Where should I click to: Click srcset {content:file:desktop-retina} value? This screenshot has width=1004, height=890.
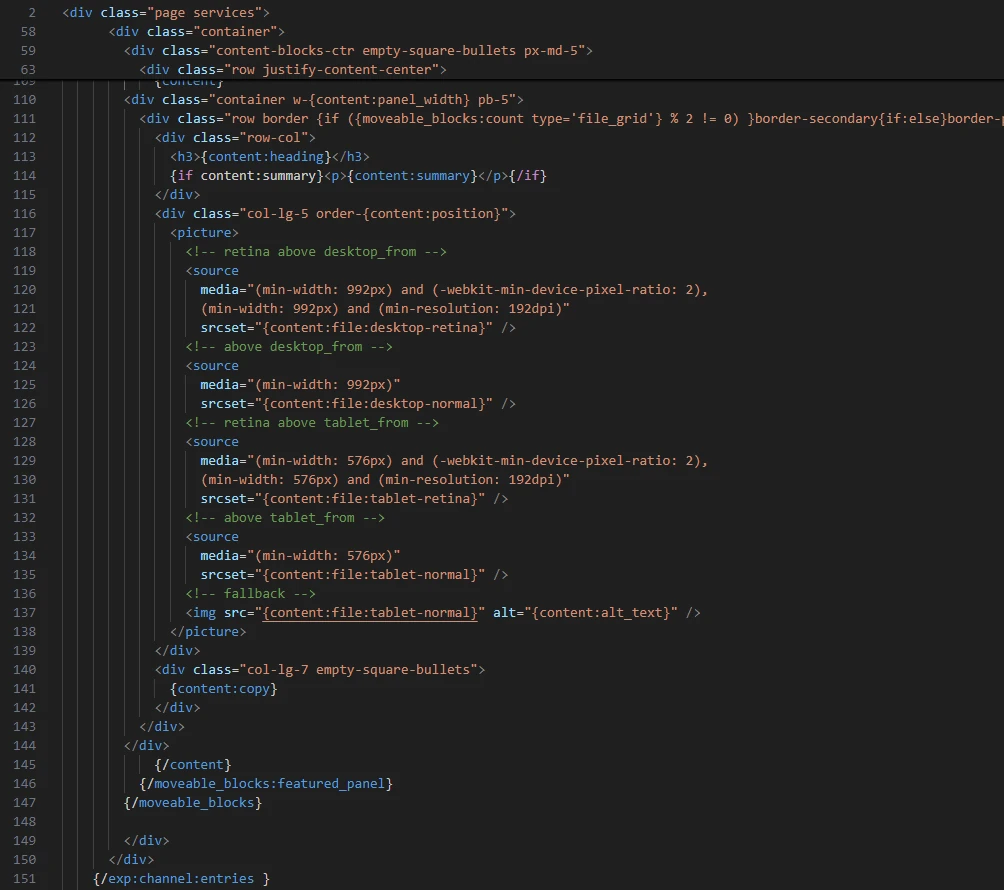point(374,327)
